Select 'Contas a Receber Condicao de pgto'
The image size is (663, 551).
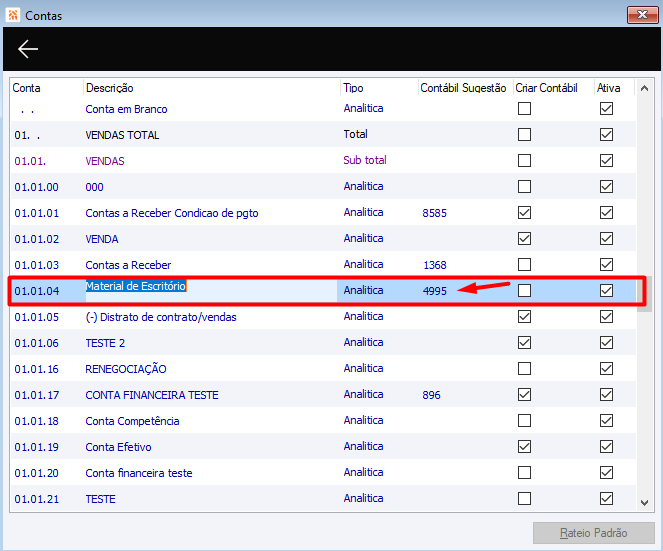click(x=172, y=213)
